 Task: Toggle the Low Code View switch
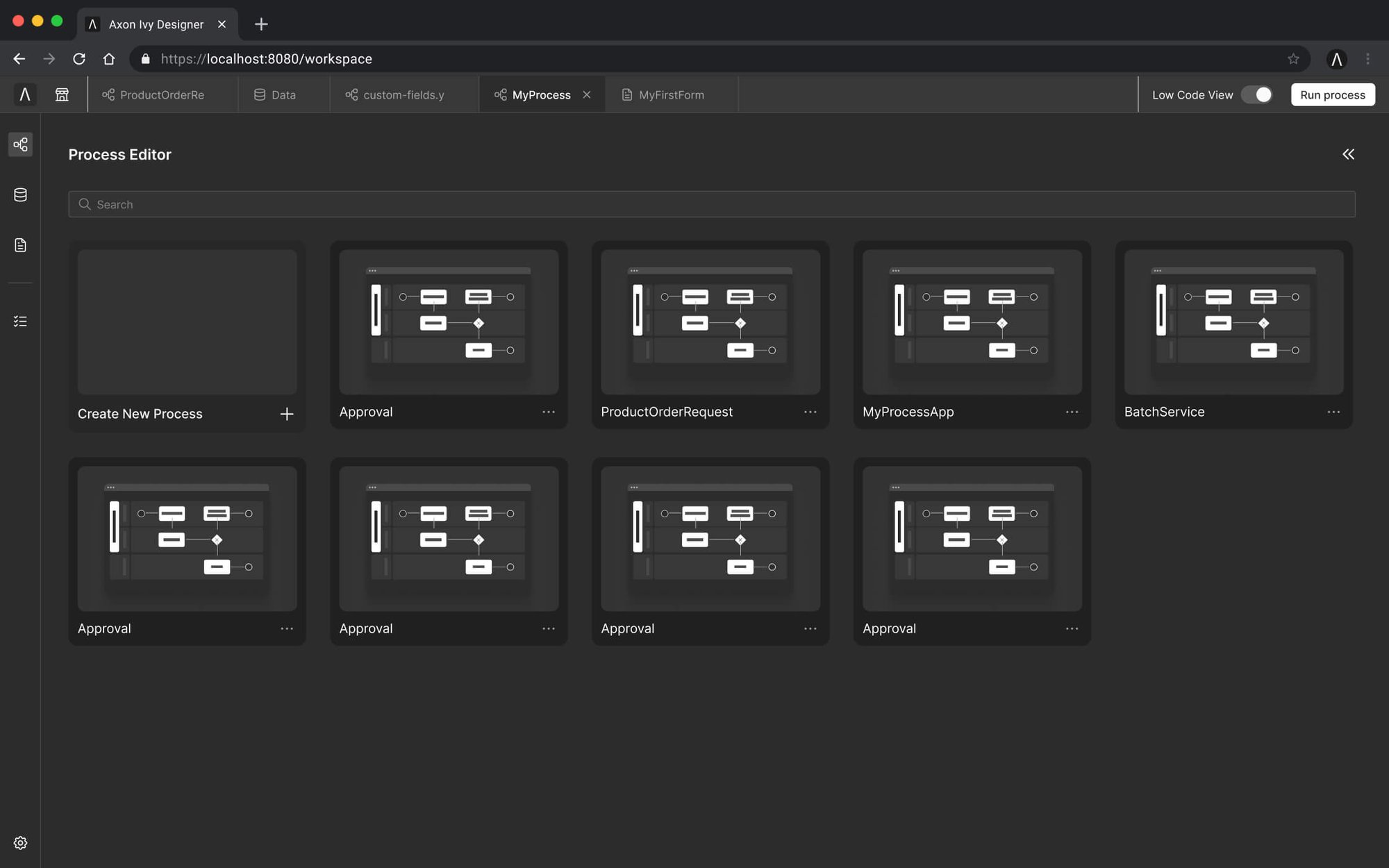click(1257, 94)
